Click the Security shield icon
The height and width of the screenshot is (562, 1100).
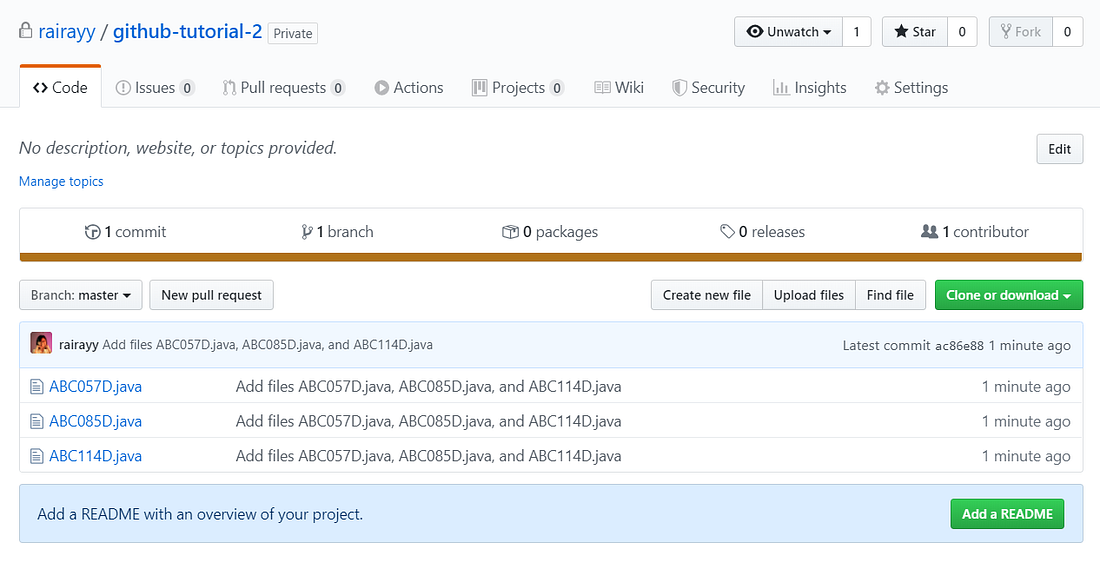click(679, 88)
